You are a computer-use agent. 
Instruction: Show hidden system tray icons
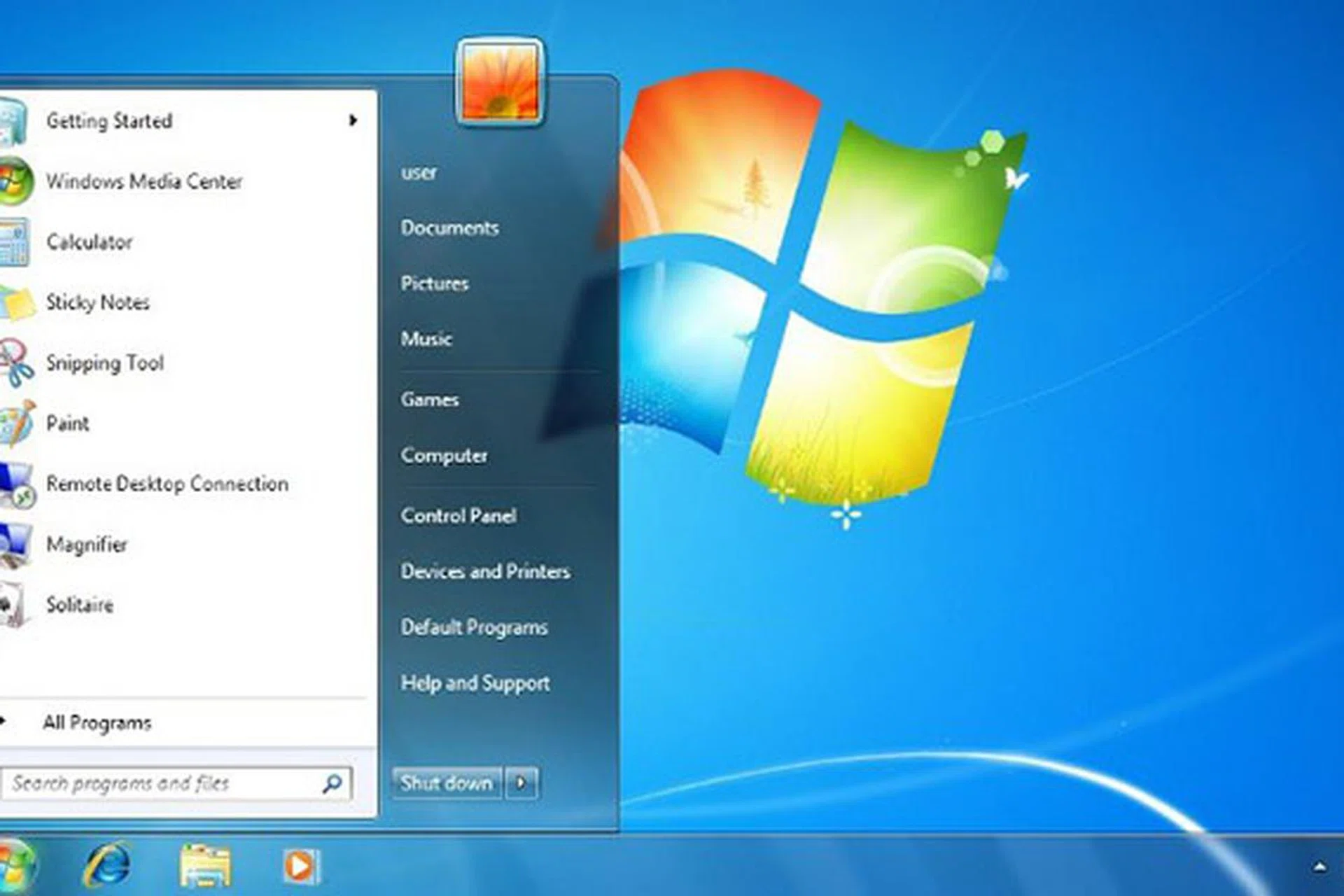[1319, 867]
